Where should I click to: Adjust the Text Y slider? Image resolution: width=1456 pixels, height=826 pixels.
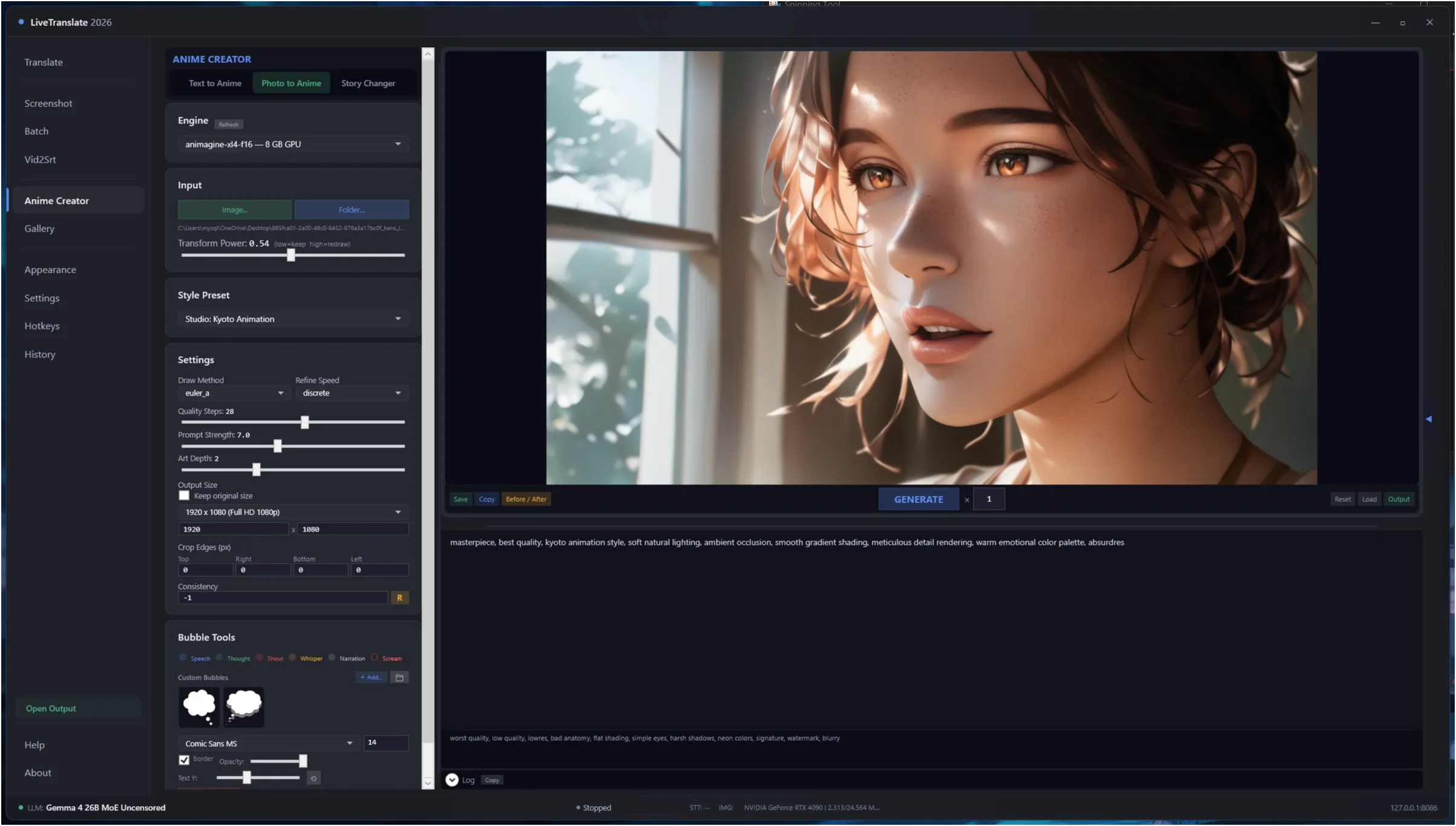tap(258, 778)
